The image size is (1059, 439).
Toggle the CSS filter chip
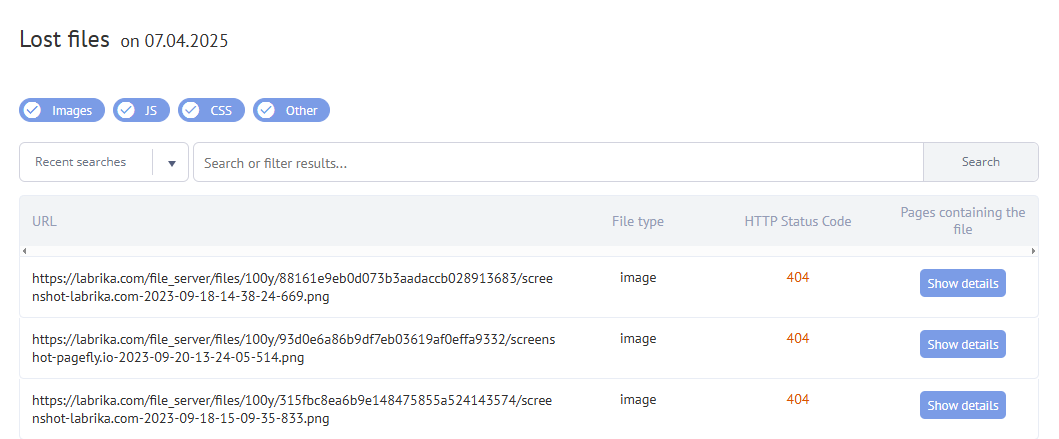click(x=211, y=110)
